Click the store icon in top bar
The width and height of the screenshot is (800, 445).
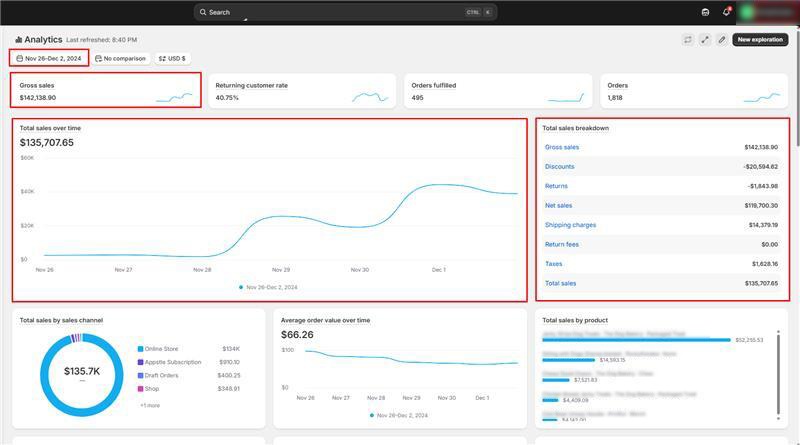706,12
